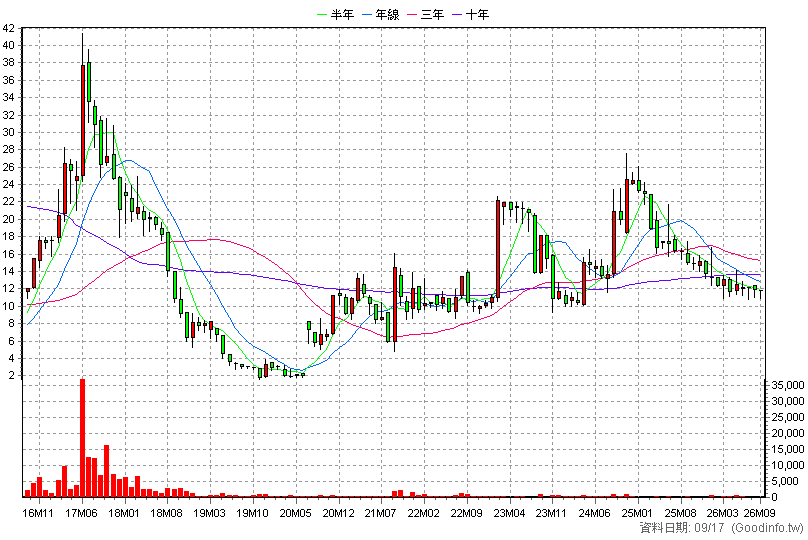Click the 18M01 date axis label
Viewport: 808px width, 540px height.
point(124,513)
